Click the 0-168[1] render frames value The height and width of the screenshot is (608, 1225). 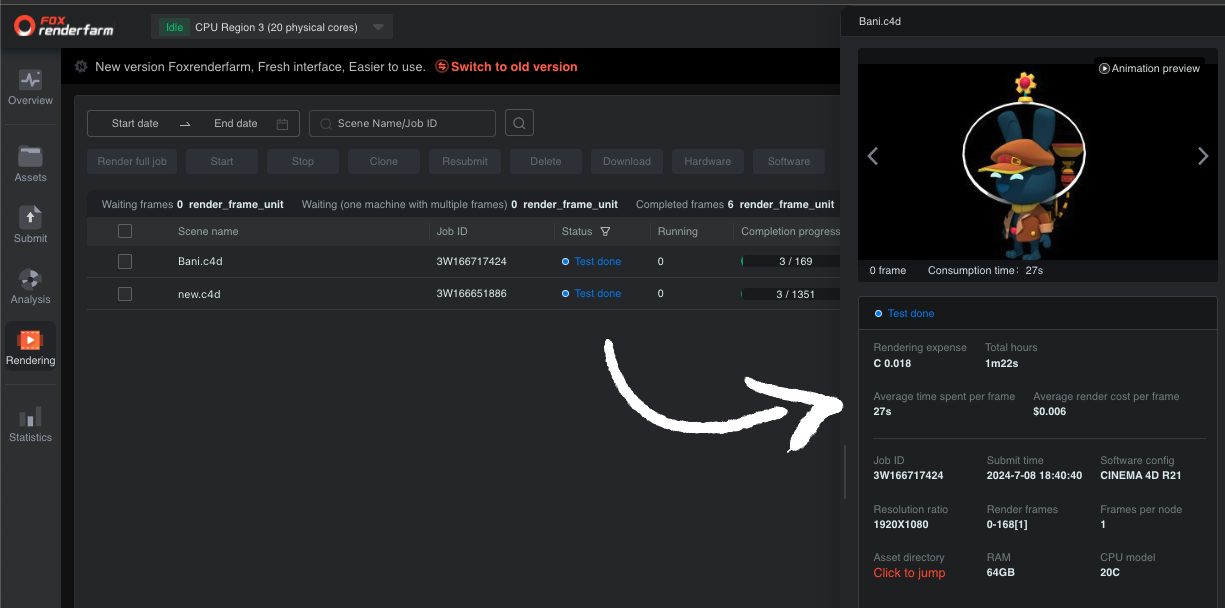[1007, 524]
